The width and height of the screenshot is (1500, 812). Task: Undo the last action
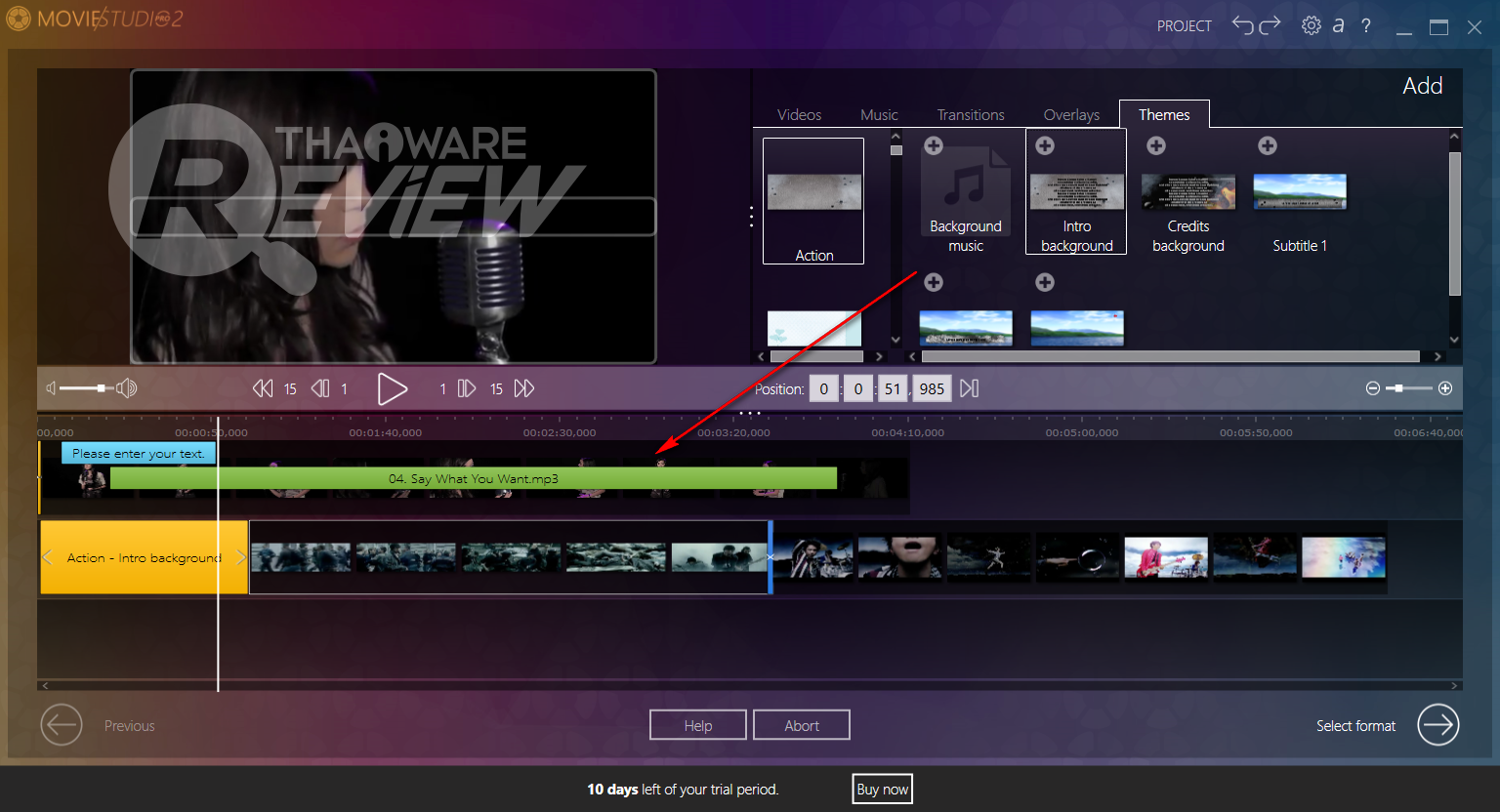tap(1242, 24)
